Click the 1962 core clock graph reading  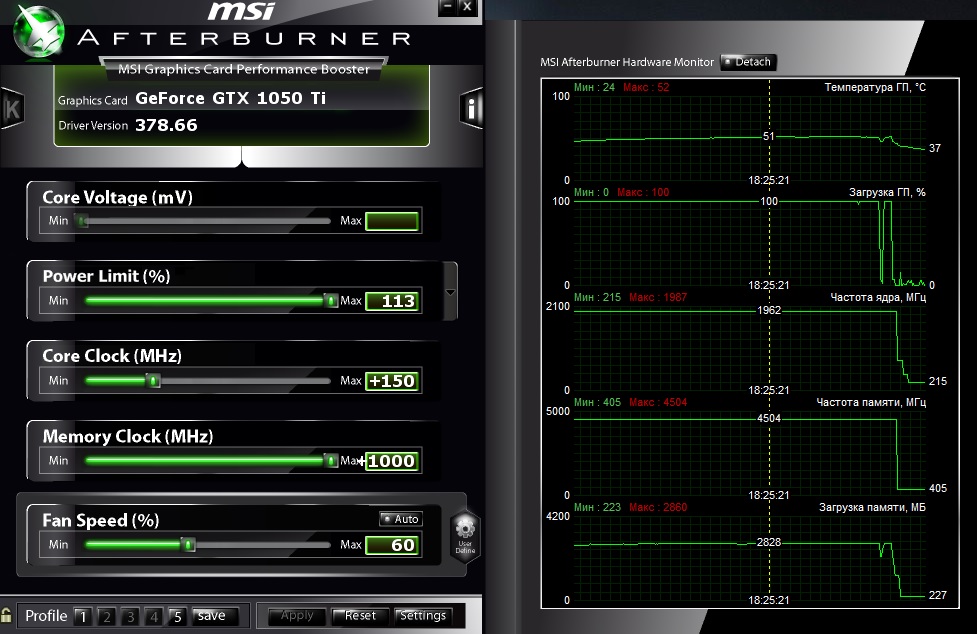pos(769,310)
